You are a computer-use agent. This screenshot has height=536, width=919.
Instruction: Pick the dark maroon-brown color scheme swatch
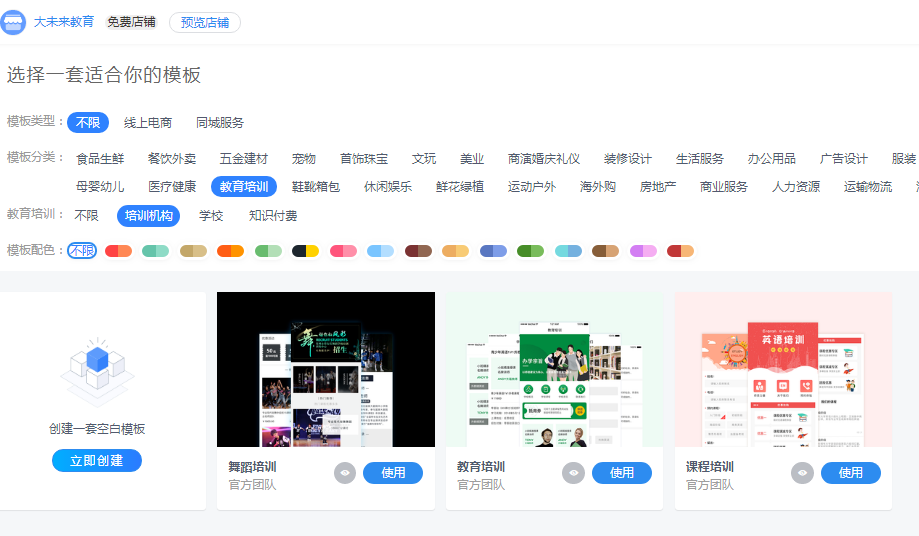(418, 251)
